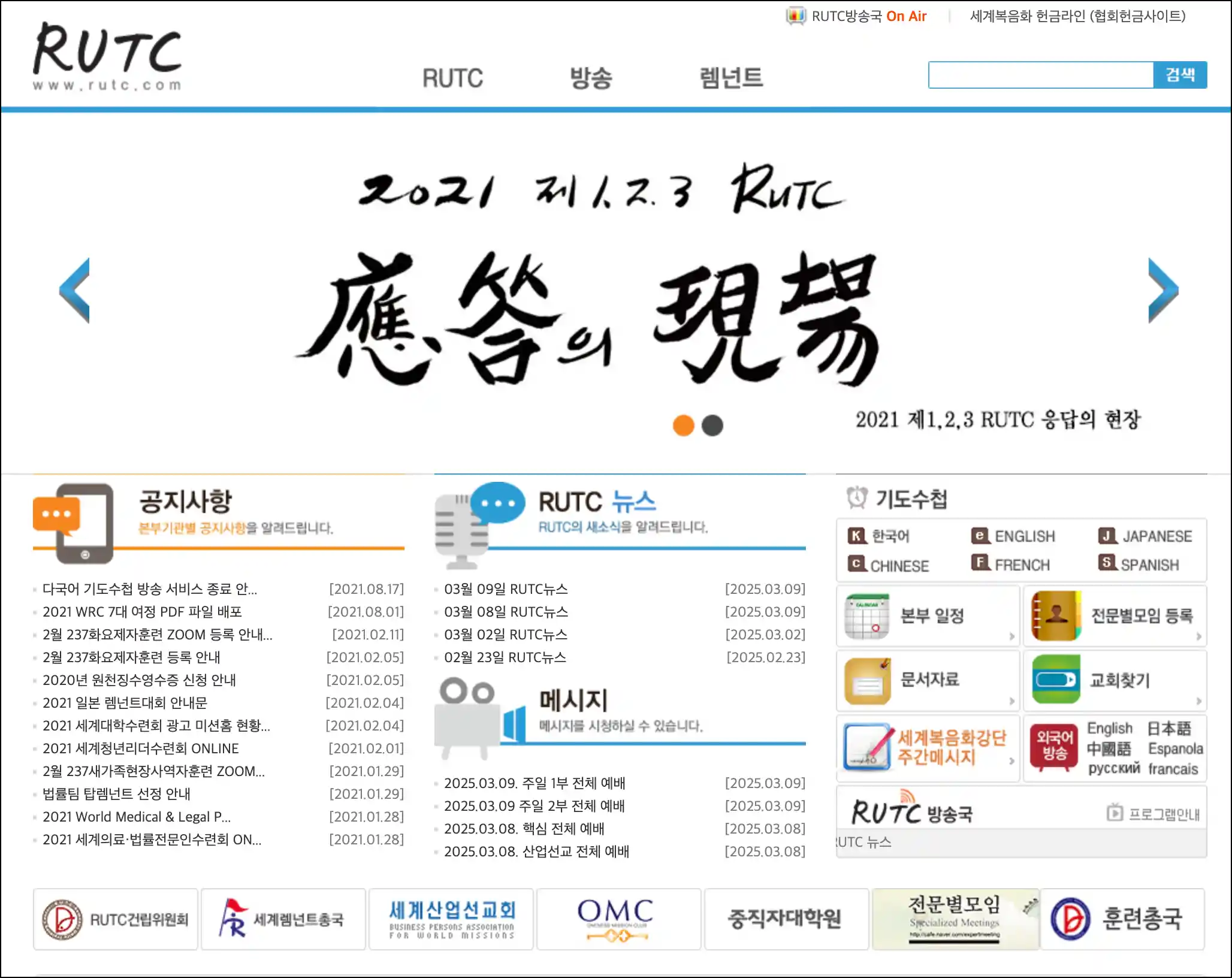Open FRENCH prayer journal F icon

[x=980, y=563]
